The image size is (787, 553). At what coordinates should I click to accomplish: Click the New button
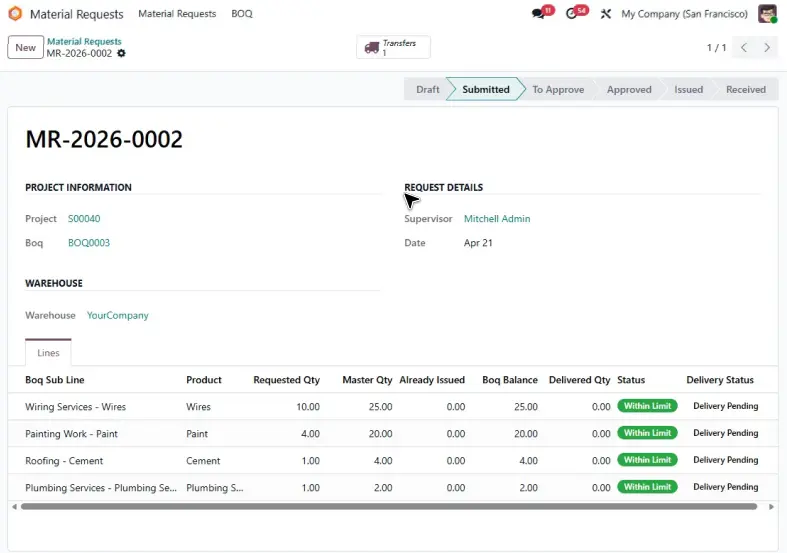point(25,48)
